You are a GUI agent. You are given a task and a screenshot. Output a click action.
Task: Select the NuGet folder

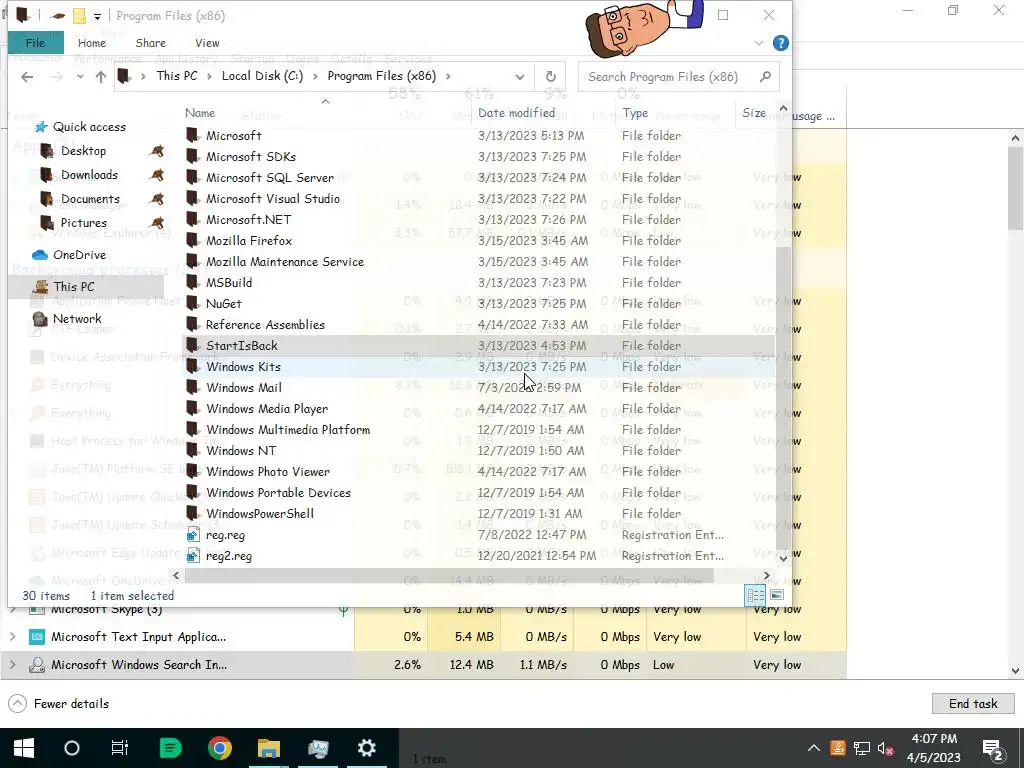[223, 304]
